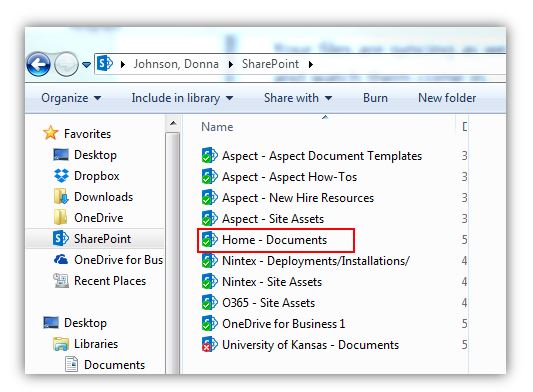Click icon of Home - Documents
This screenshot has width=533, height=392.
[x=209, y=239]
